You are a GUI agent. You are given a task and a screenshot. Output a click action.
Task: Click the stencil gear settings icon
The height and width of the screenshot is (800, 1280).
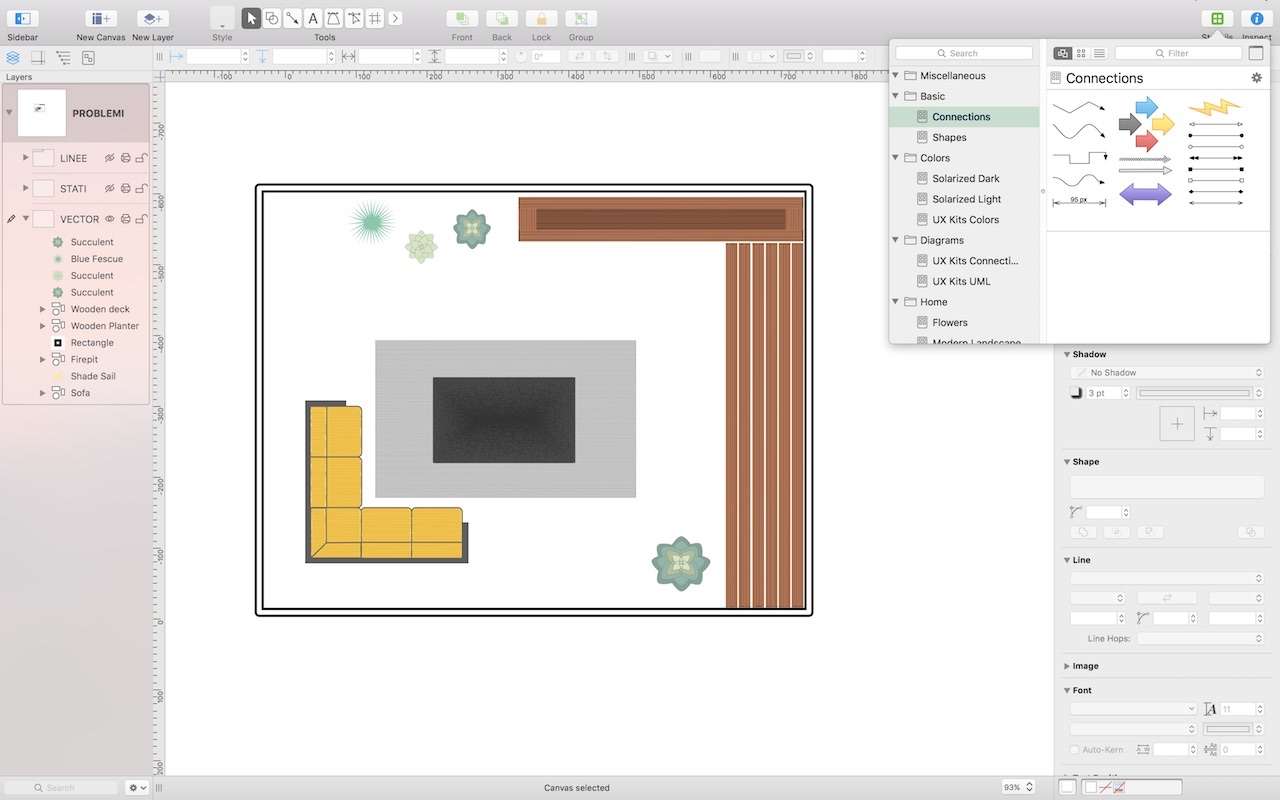(1257, 77)
